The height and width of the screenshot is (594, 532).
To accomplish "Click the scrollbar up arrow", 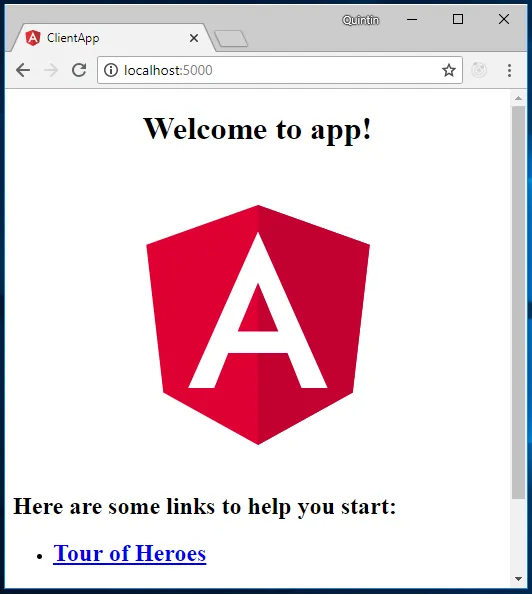I will click(x=518, y=98).
